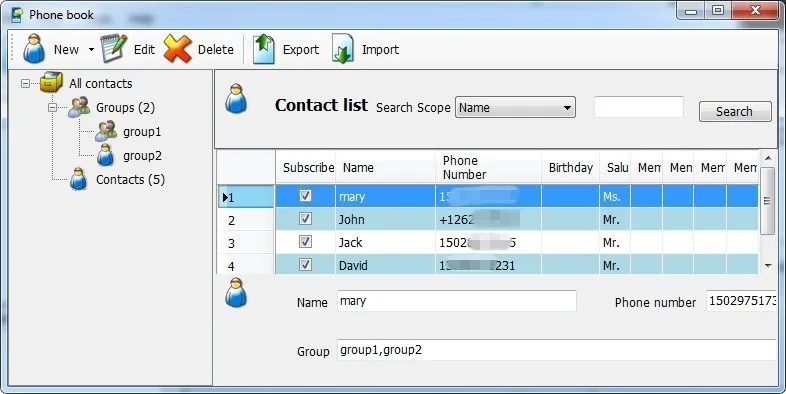Viewport: 786px width, 394px height.
Task: Uncheck Subscribe checkbox for Jack
Action: pos(305,242)
